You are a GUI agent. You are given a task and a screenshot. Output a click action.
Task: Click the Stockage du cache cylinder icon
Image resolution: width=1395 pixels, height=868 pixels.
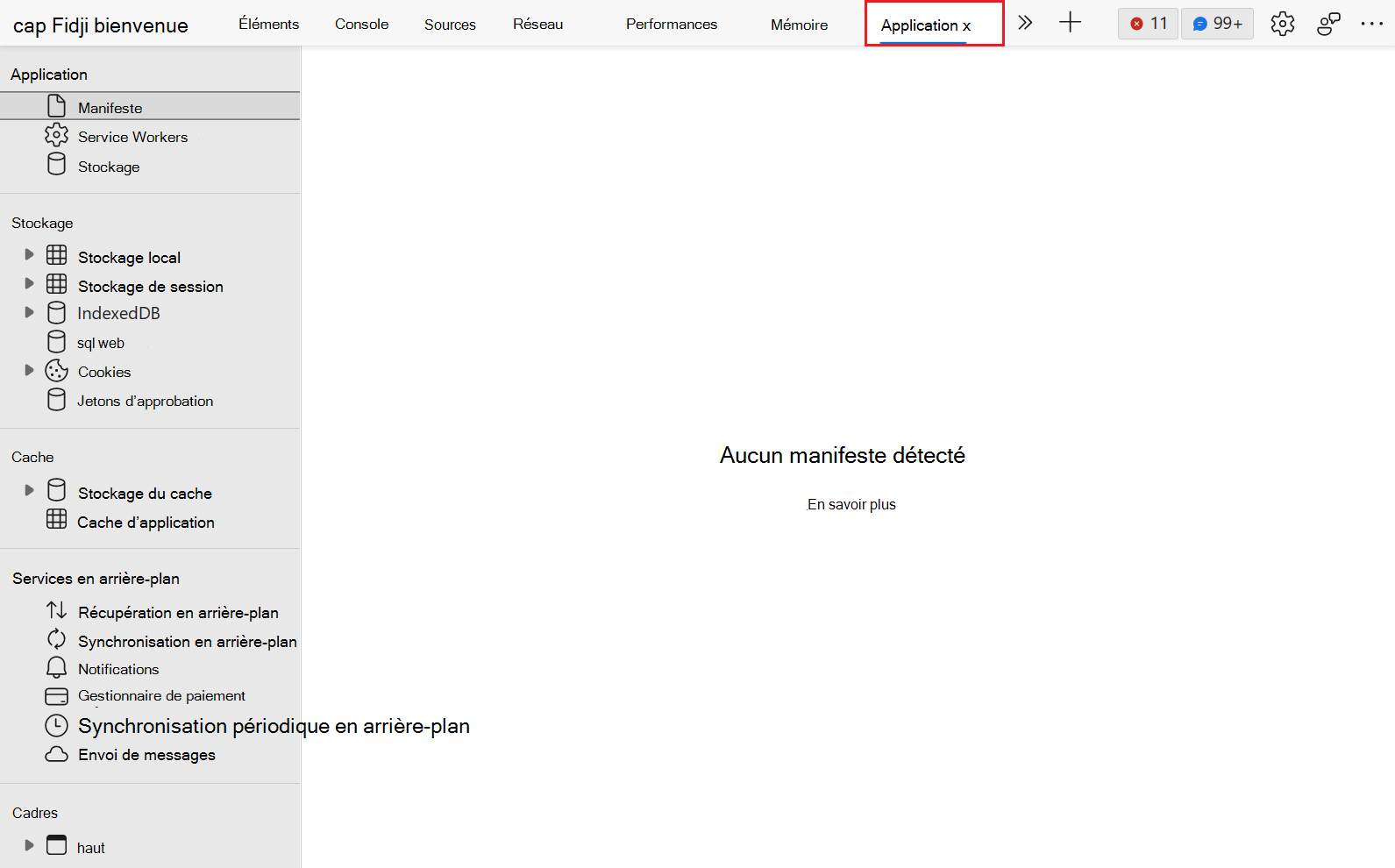pos(56,489)
